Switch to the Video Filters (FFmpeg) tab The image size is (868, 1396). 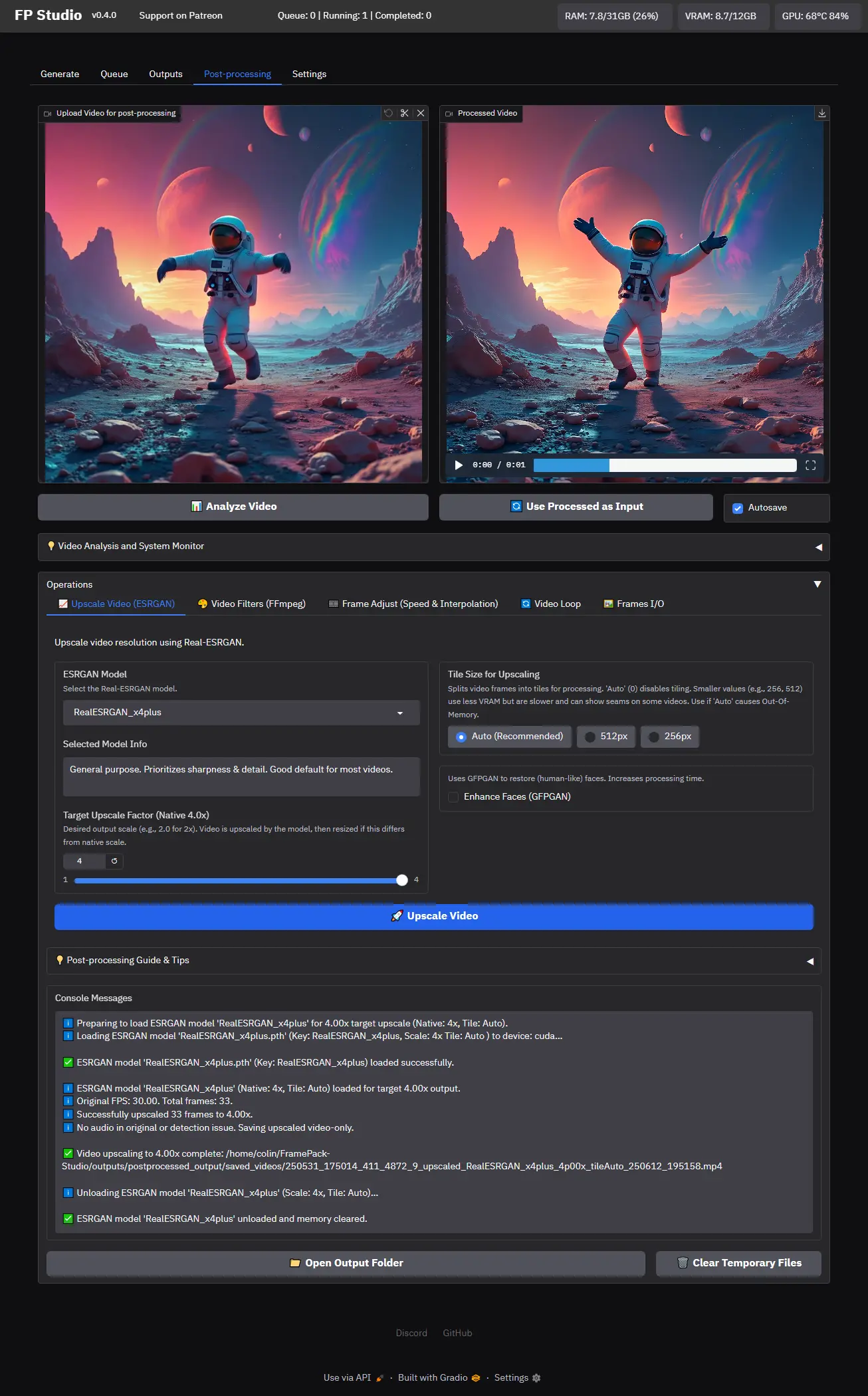[x=252, y=604]
